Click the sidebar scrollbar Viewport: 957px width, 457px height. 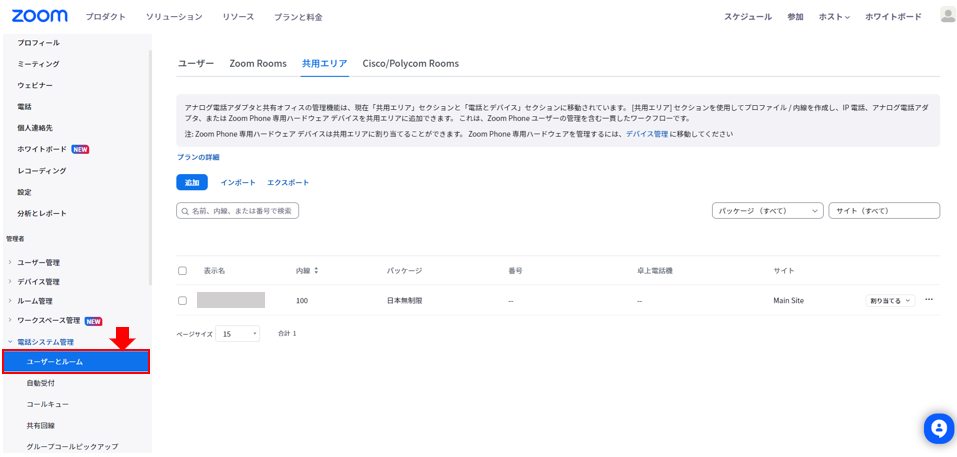point(150,167)
